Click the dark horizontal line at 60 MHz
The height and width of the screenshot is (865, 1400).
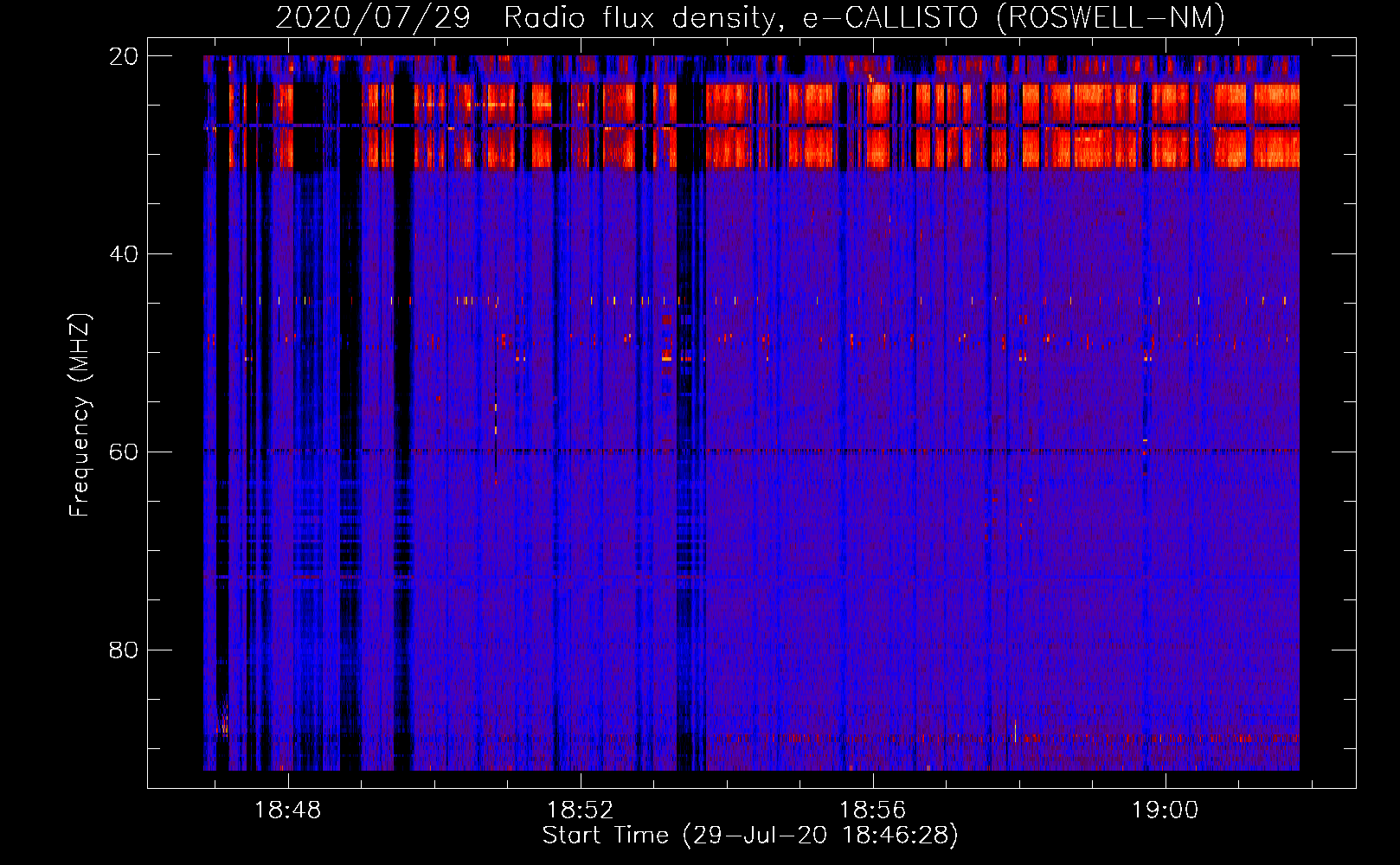pyautogui.click(x=779, y=451)
